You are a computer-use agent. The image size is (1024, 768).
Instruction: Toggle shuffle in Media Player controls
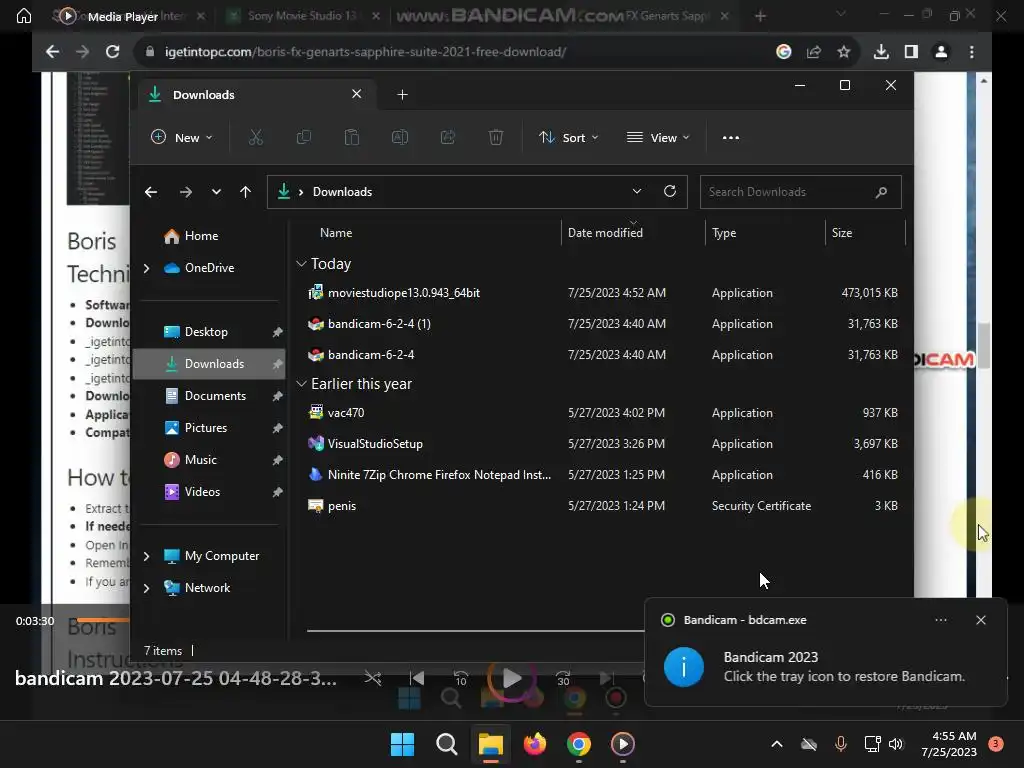[x=373, y=678]
